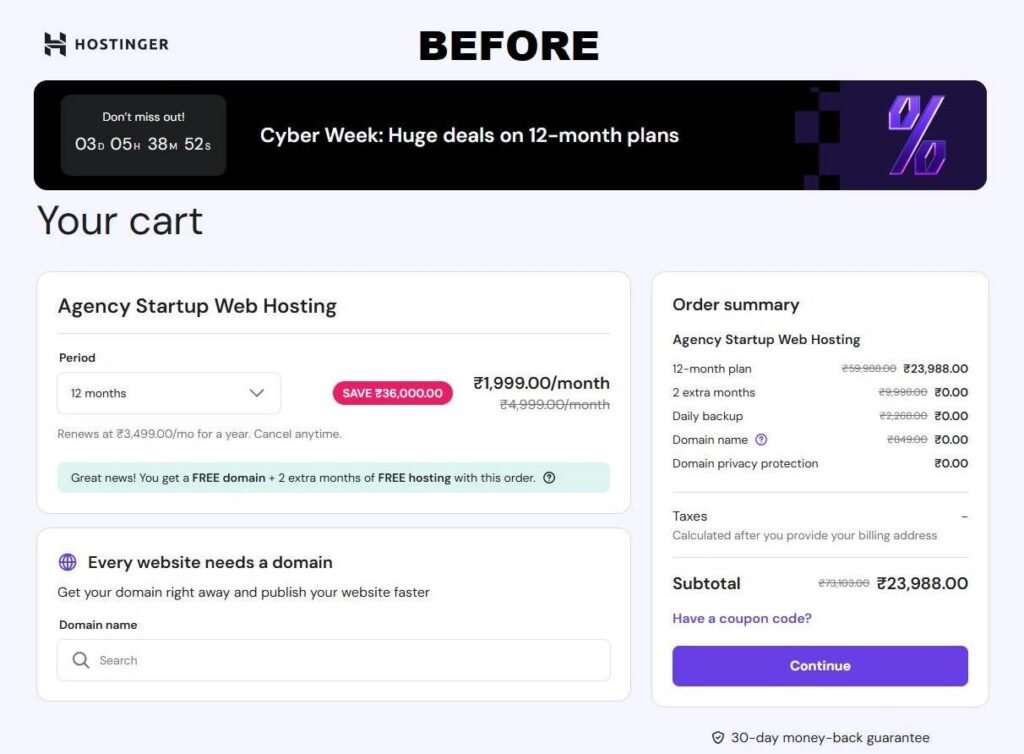The width and height of the screenshot is (1024, 754).
Task: Click the Continue button
Action: [820, 666]
